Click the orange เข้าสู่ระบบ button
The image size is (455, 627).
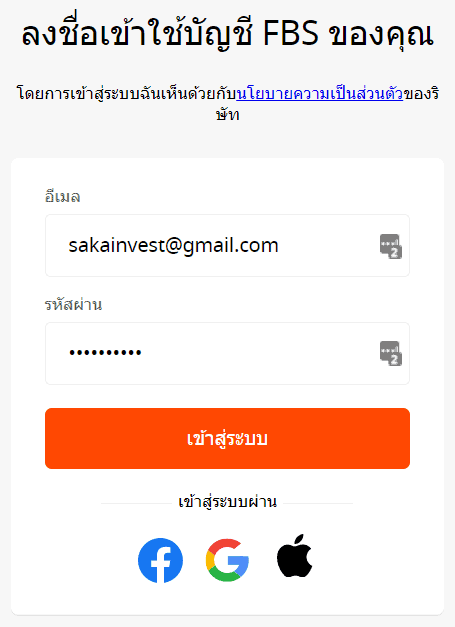coord(228,438)
